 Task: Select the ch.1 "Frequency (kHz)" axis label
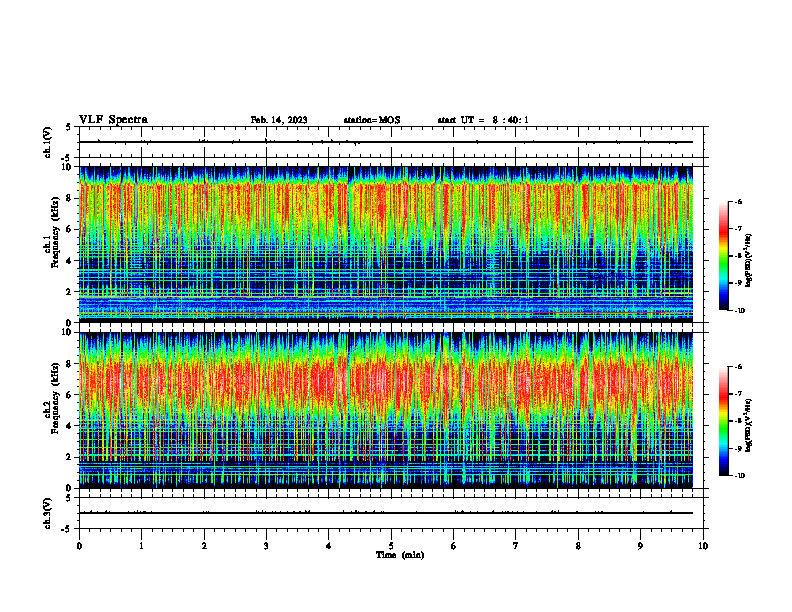tap(56, 232)
